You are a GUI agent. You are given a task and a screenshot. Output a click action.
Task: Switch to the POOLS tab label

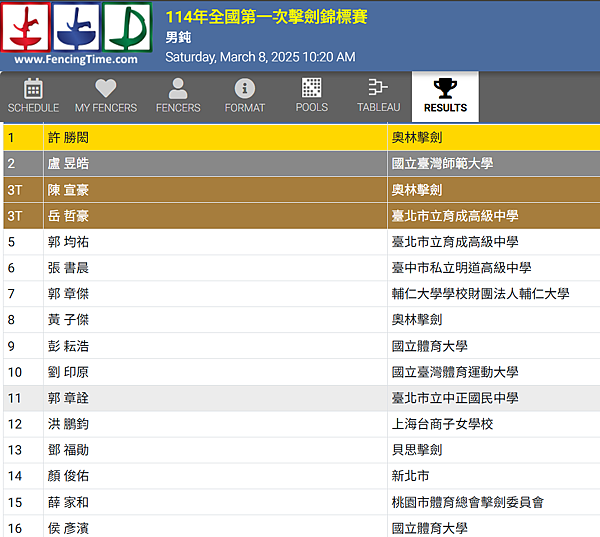tap(312, 107)
